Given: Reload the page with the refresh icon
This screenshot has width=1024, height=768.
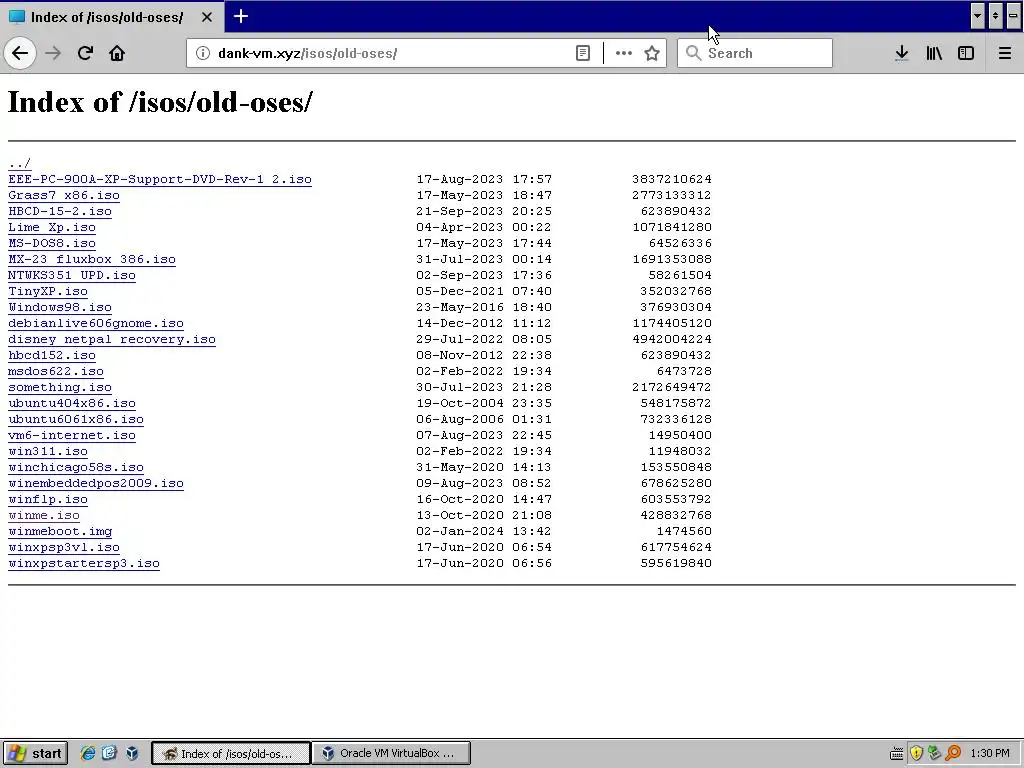Looking at the screenshot, I should (85, 53).
